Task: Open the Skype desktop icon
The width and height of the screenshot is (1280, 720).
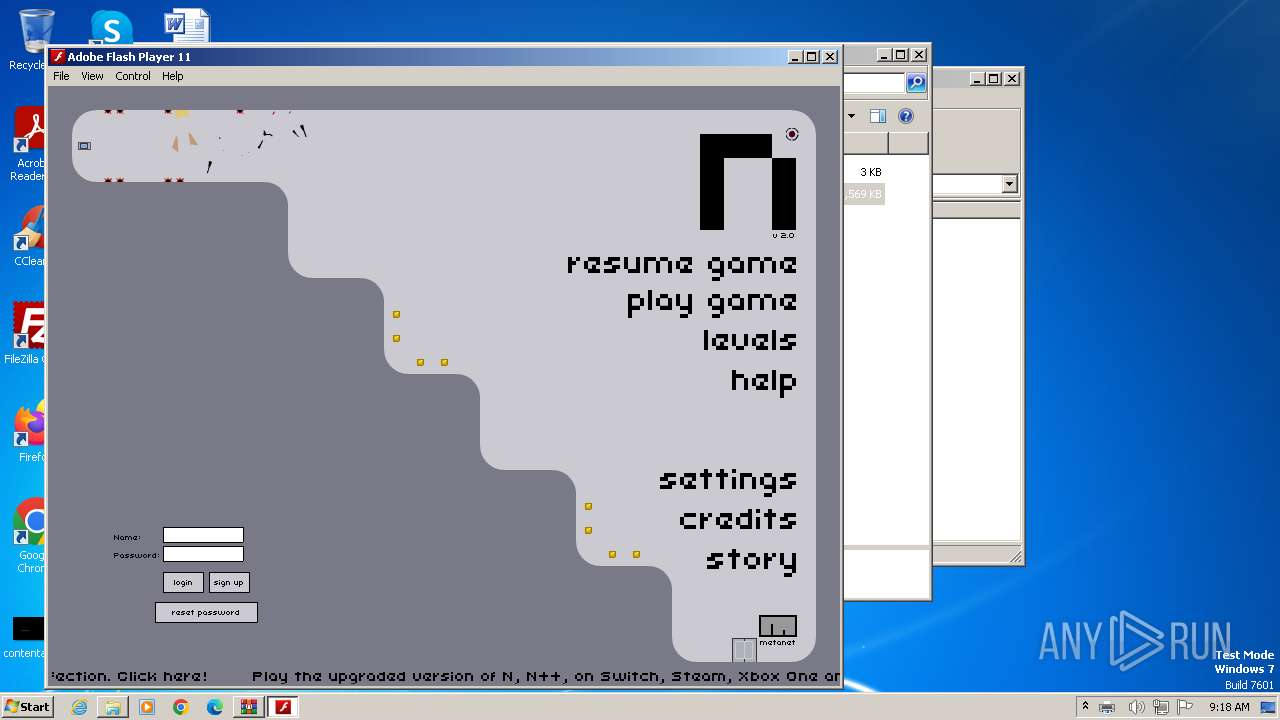Action: tap(111, 28)
